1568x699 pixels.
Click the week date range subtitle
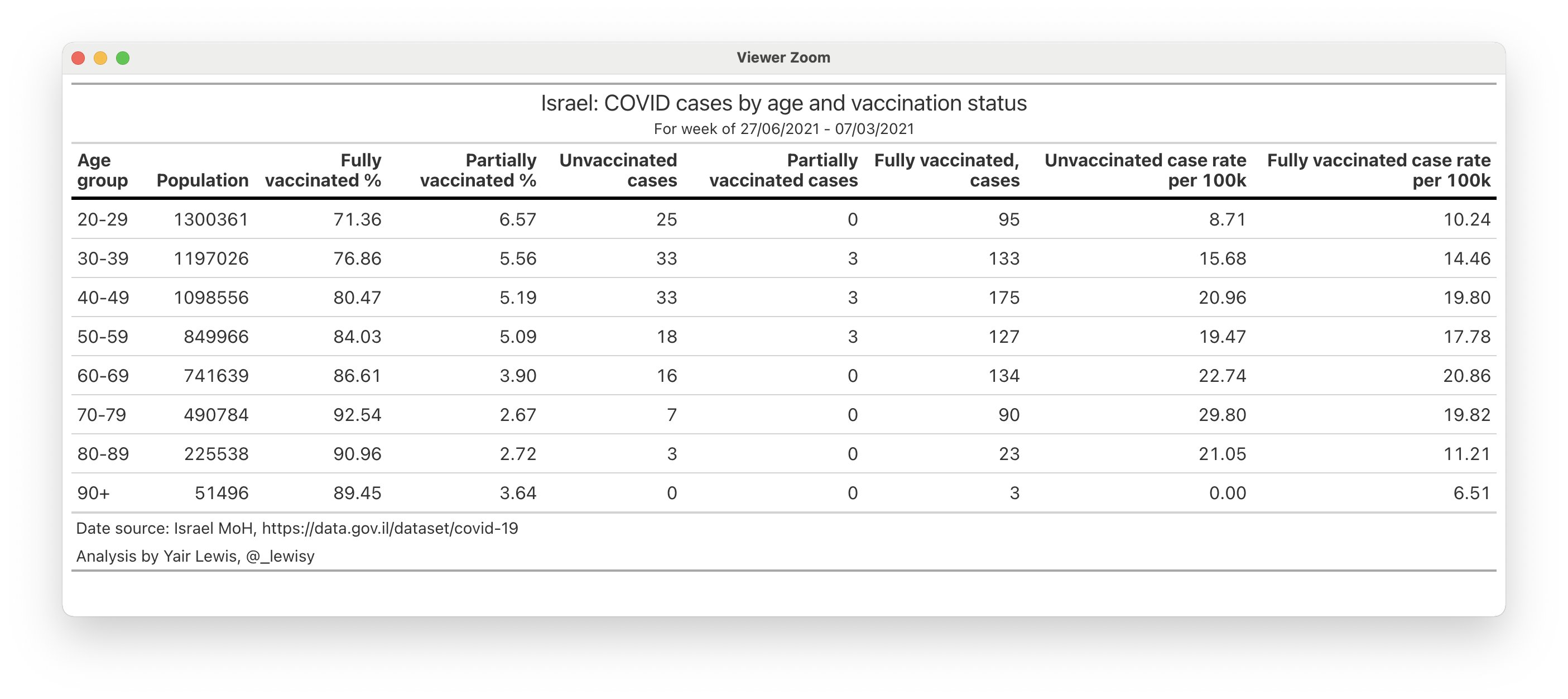783,129
